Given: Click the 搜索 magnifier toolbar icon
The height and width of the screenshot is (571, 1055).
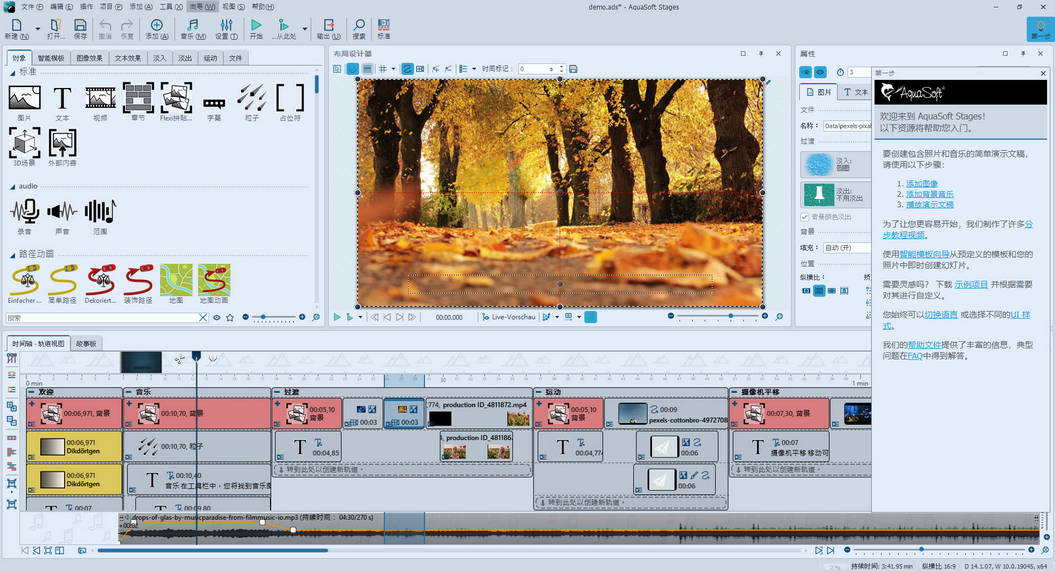Looking at the screenshot, I should 358,25.
